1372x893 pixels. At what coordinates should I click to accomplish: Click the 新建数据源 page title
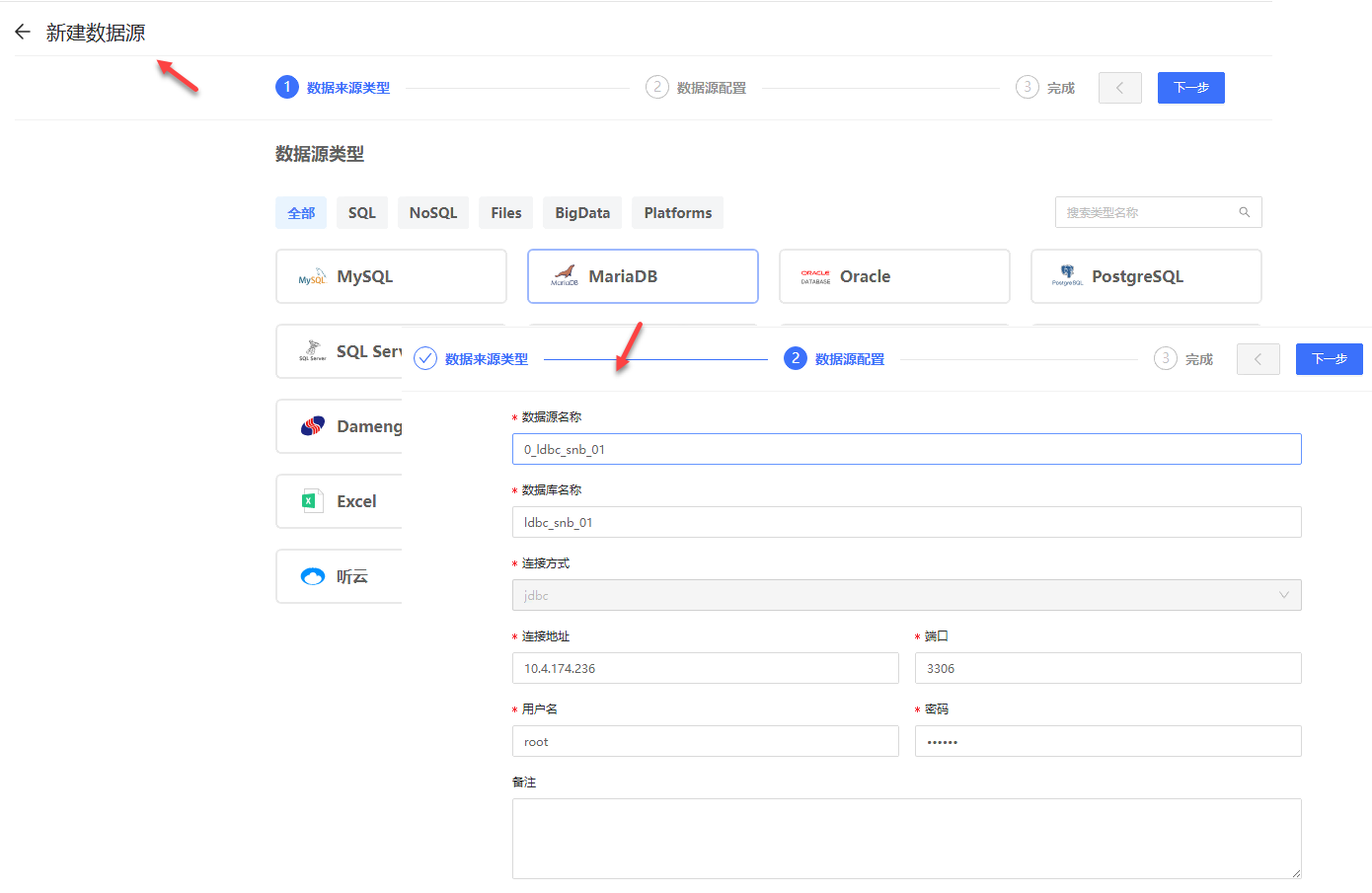click(x=96, y=33)
